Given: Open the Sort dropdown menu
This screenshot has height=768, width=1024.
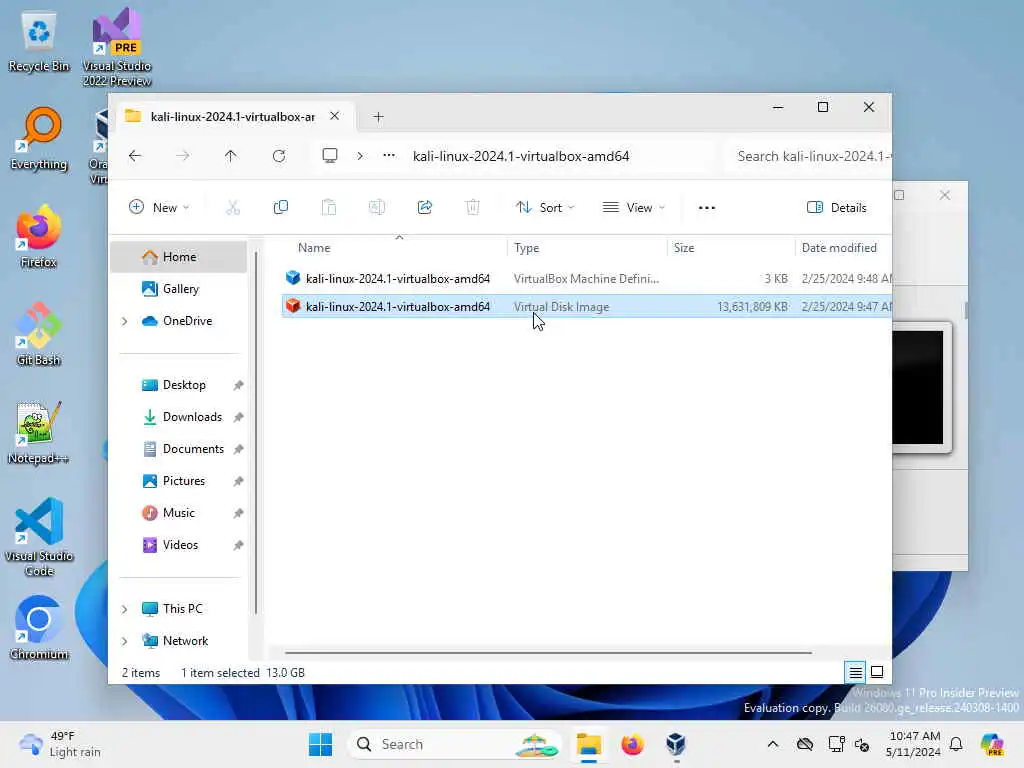Looking at the screenshot, I should (x=545, y=208).
